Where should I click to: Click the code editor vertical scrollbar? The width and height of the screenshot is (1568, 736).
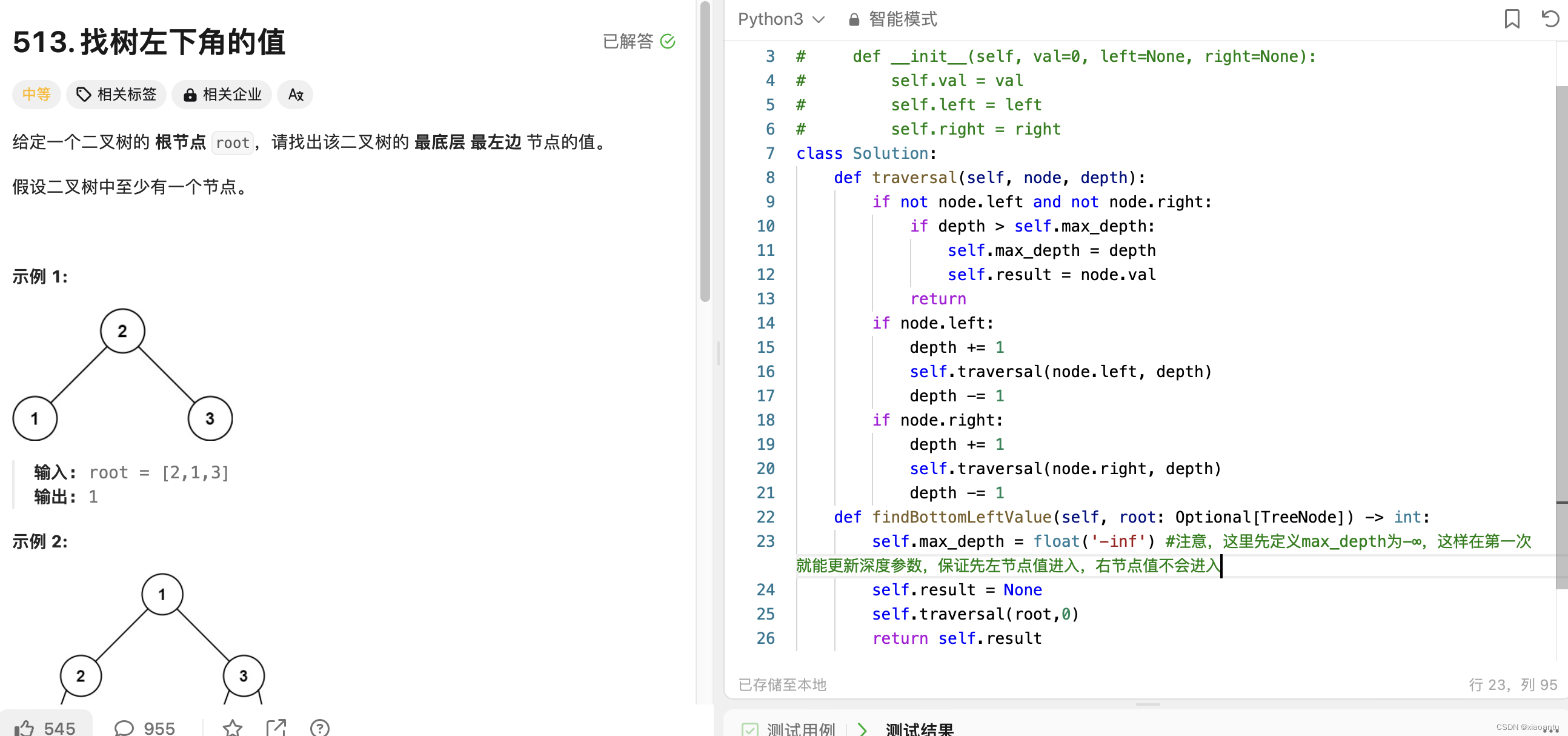(1561, 337)
